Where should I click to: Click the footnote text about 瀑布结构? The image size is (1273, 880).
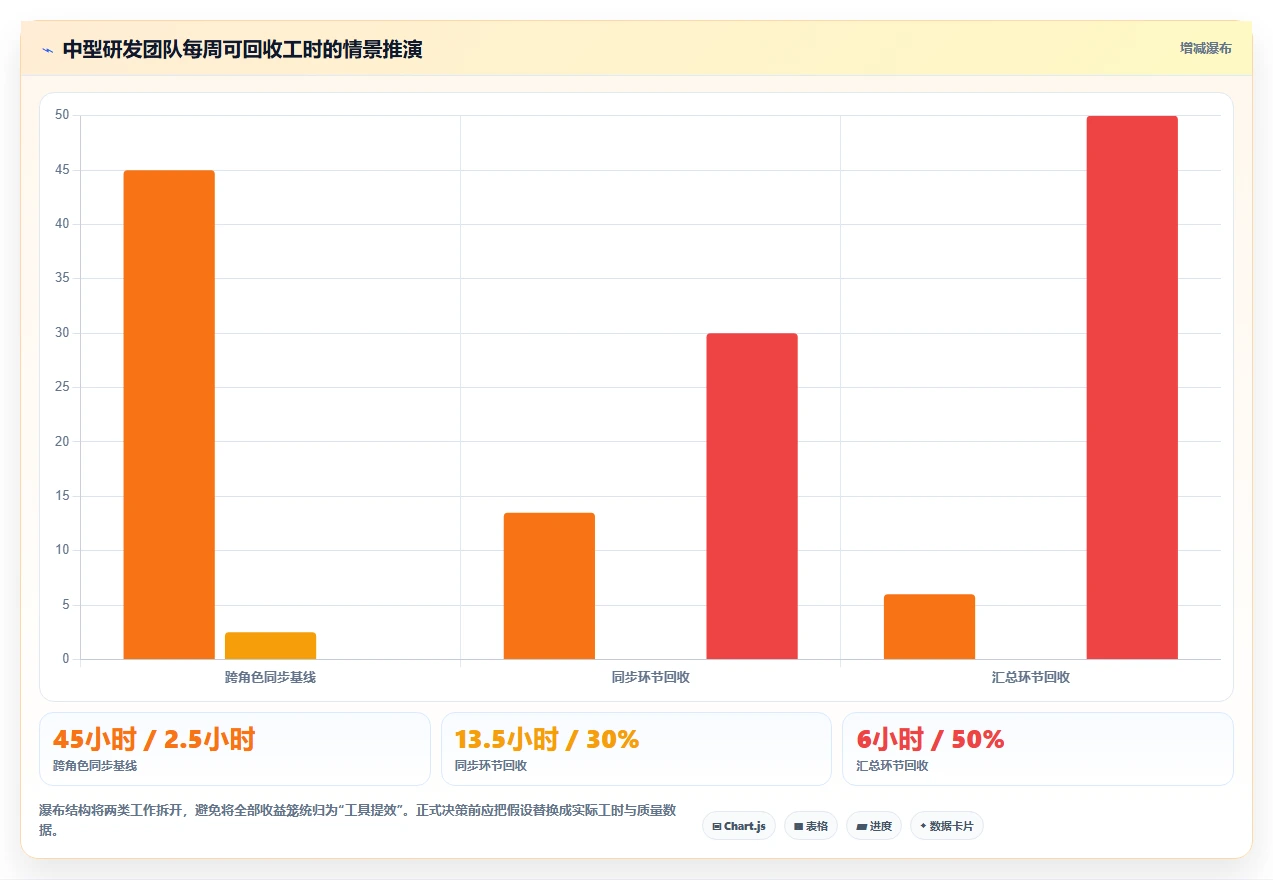coord(359,819)
